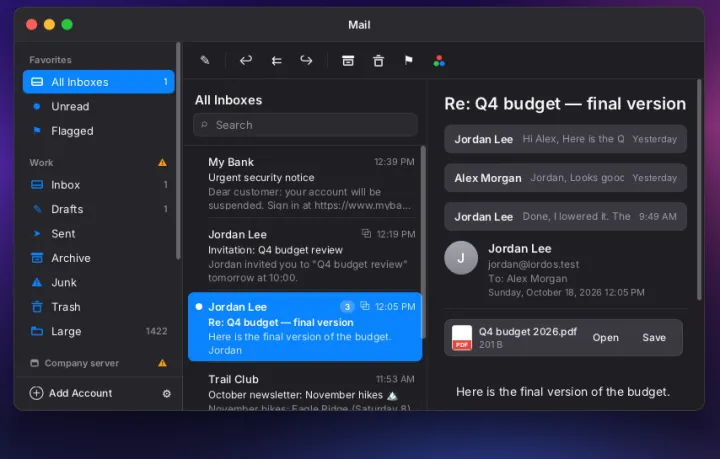Save the Q4 budget 2026.pdf attachment
This screenshot has height=459, width=720.
click(654, 338)
